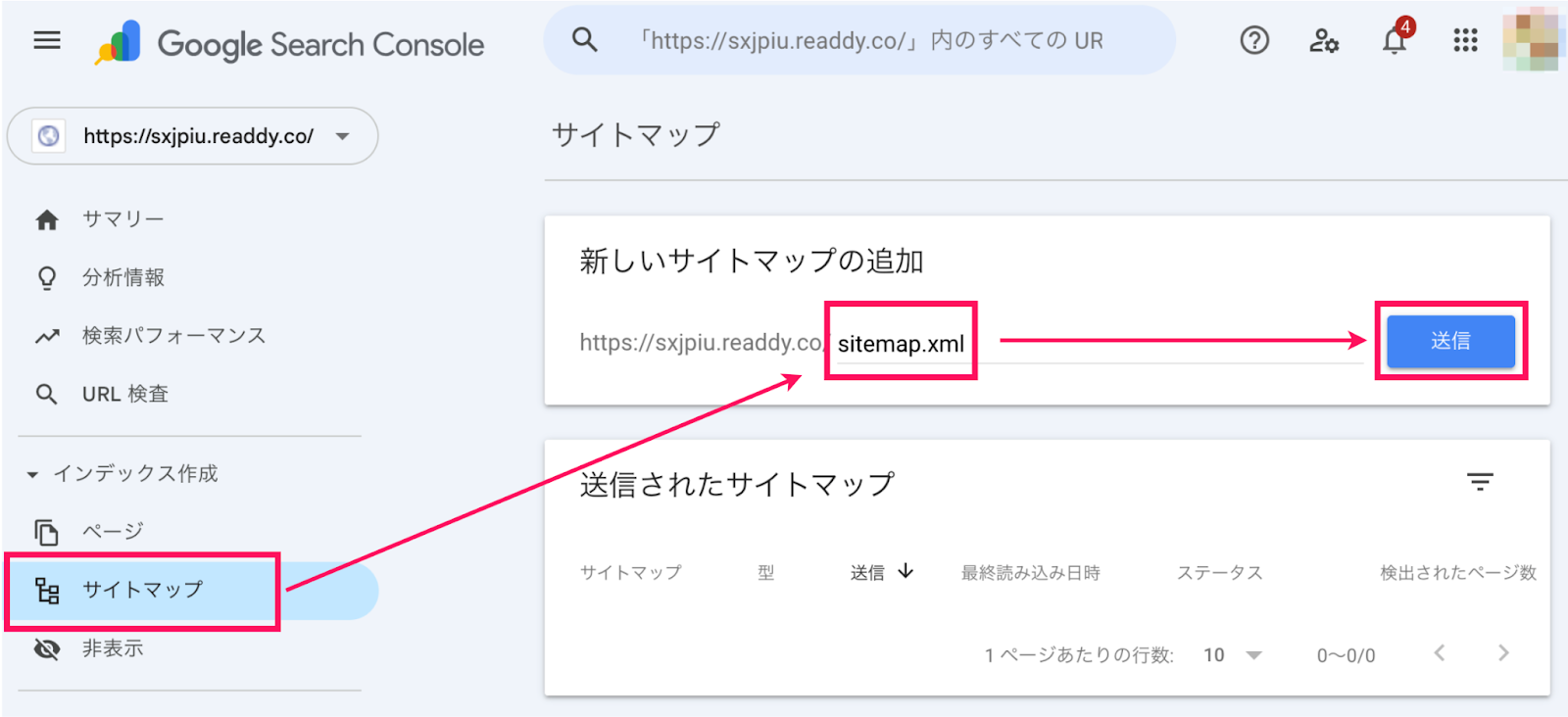Sort by 送信 column header
Screen dimensions: 1568x717
coord(867,573)
